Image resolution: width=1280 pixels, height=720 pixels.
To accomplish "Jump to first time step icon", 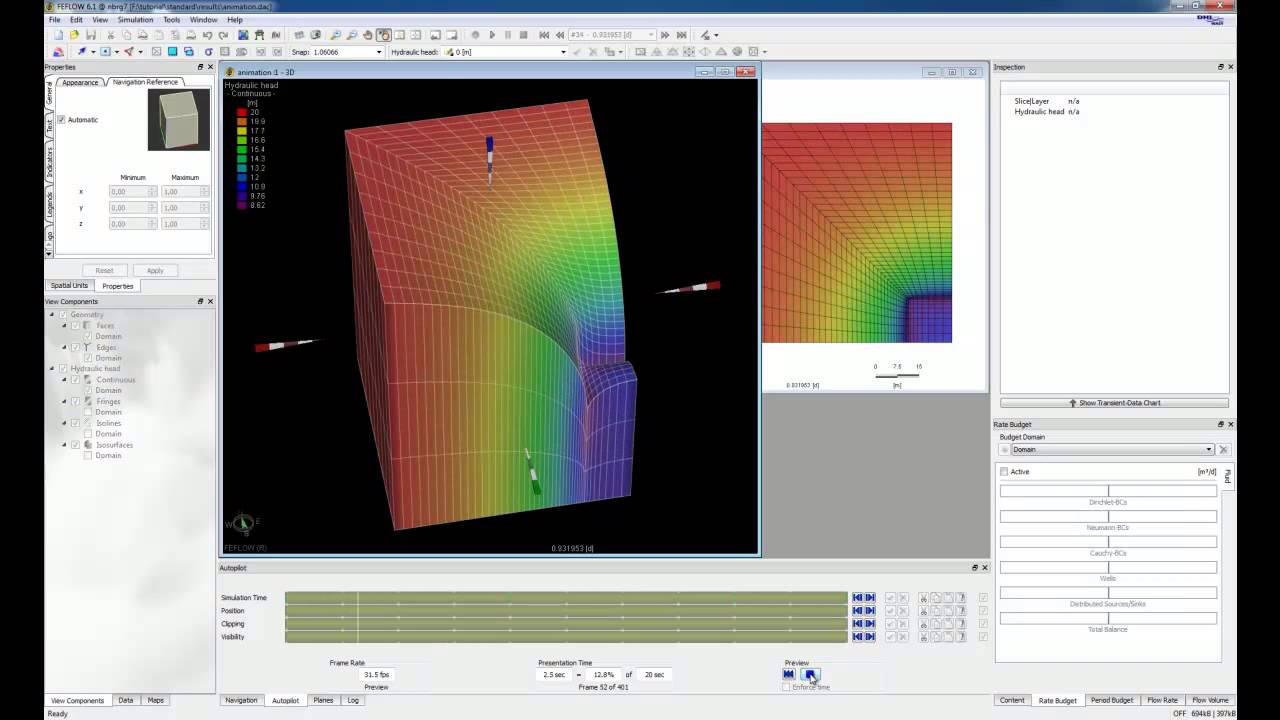I will [x=544, y=35].
